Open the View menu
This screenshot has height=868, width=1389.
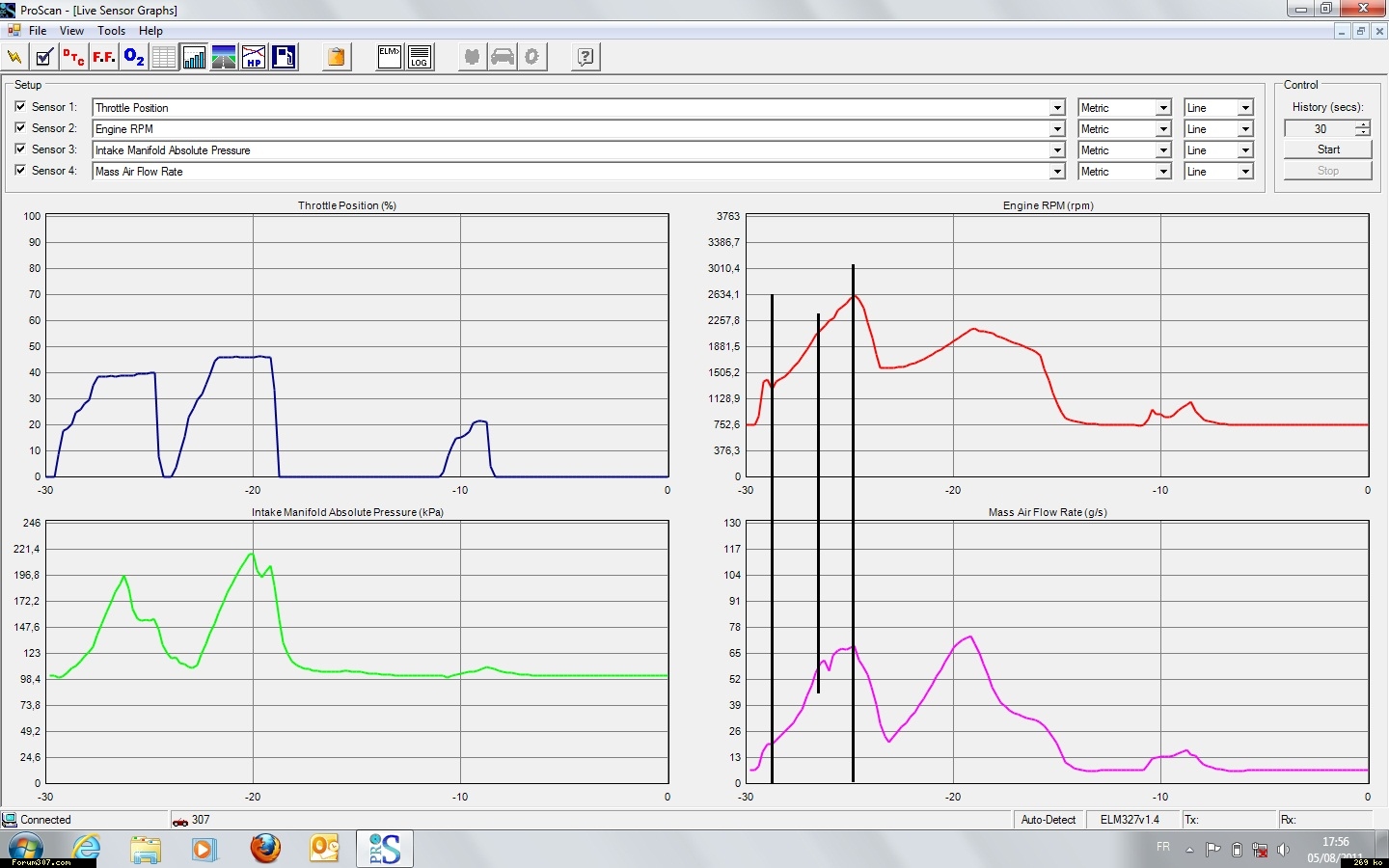[x=71, y=31]
